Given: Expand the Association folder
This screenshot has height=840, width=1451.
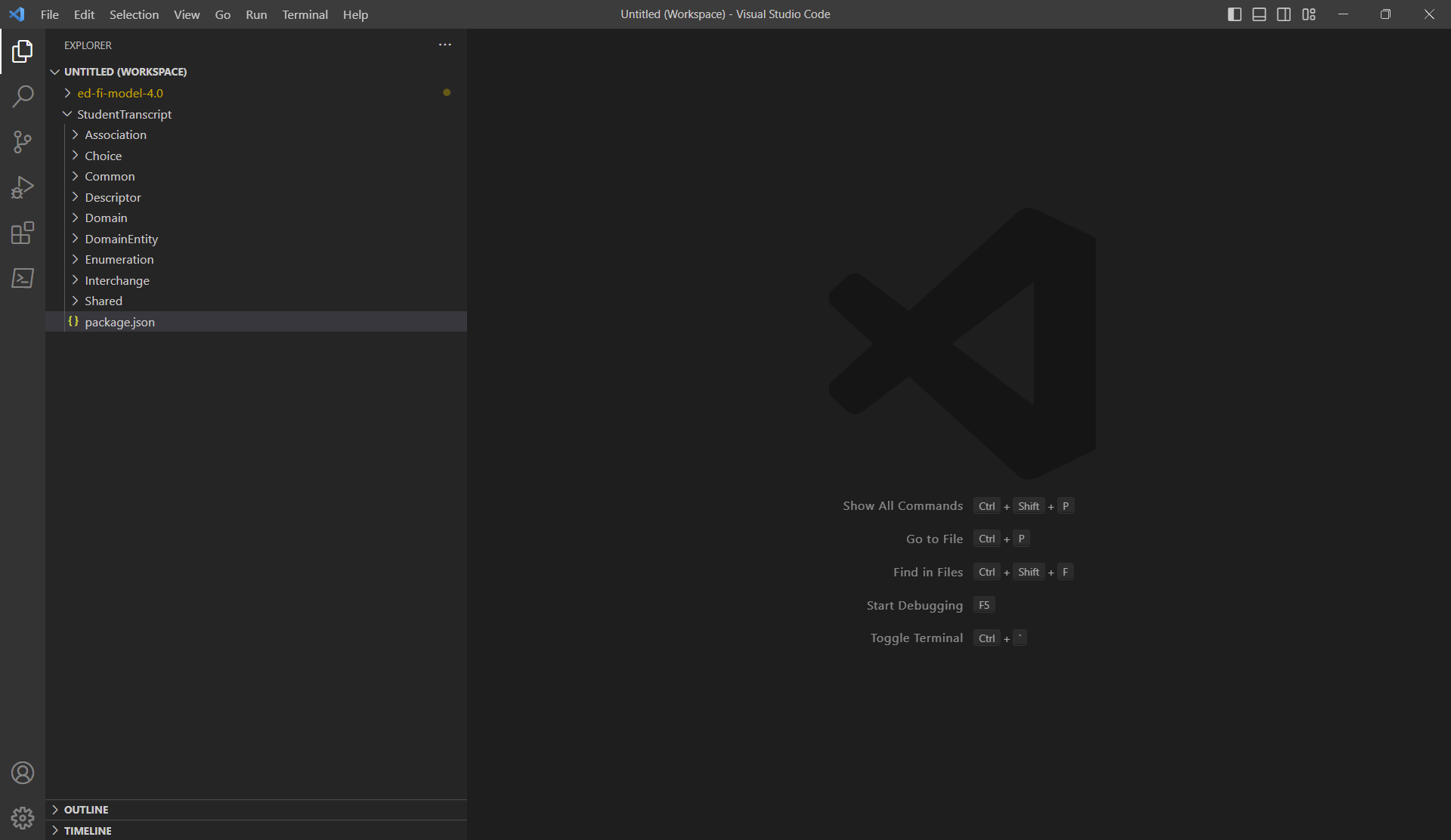Looking at the screenshot, I should tap(256, 134).
